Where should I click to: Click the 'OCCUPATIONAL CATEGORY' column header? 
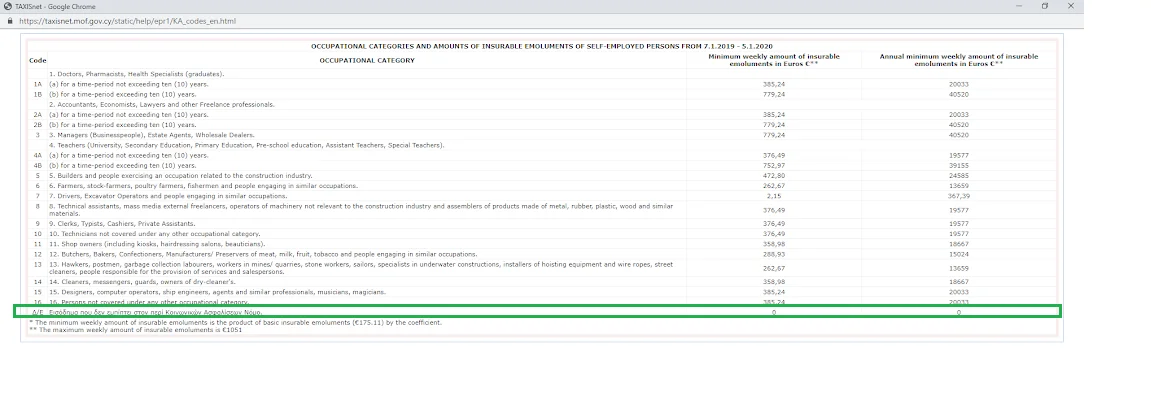(x=367, y=60)
